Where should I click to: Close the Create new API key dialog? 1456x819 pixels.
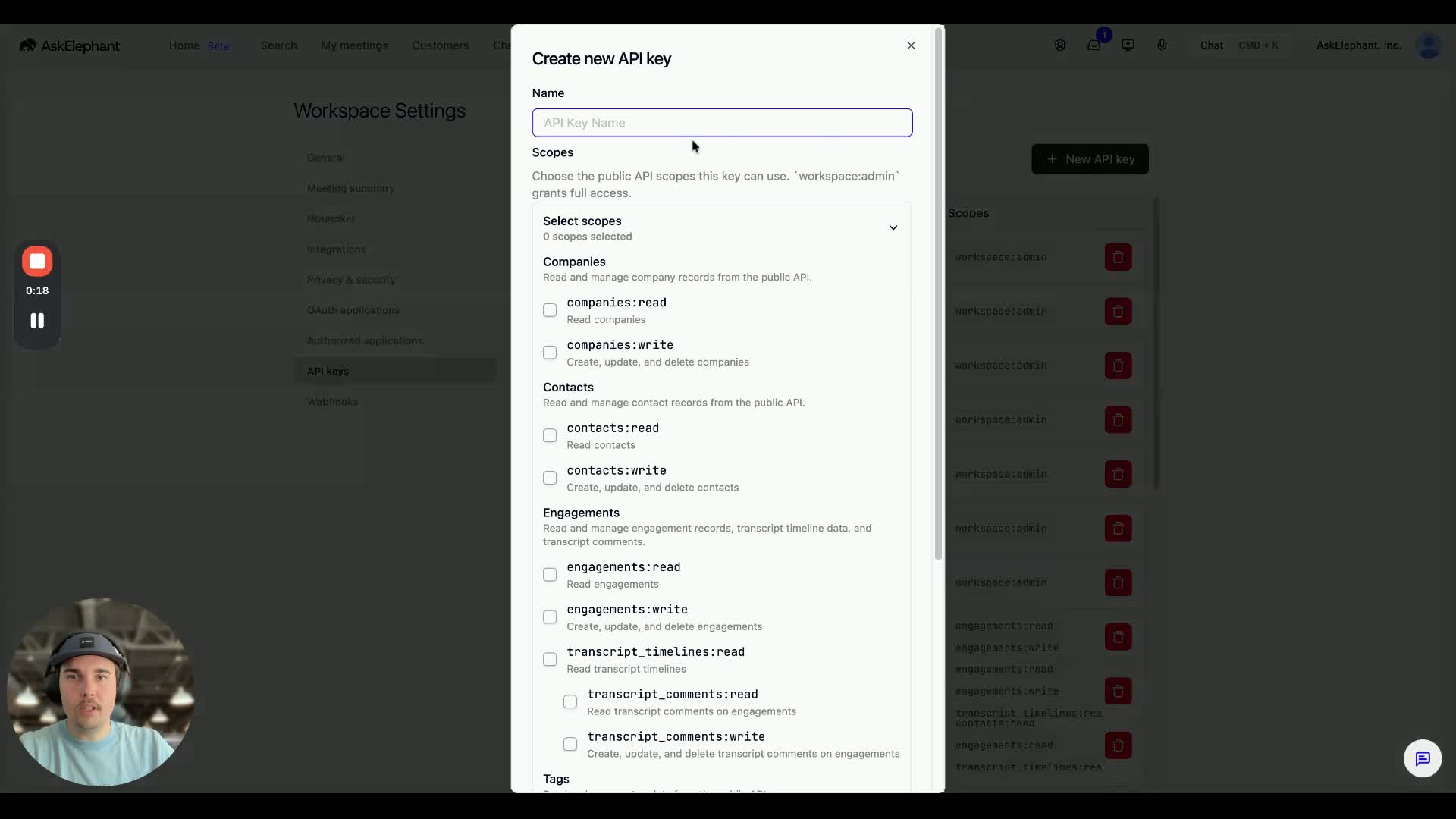(x=911, y=45)
